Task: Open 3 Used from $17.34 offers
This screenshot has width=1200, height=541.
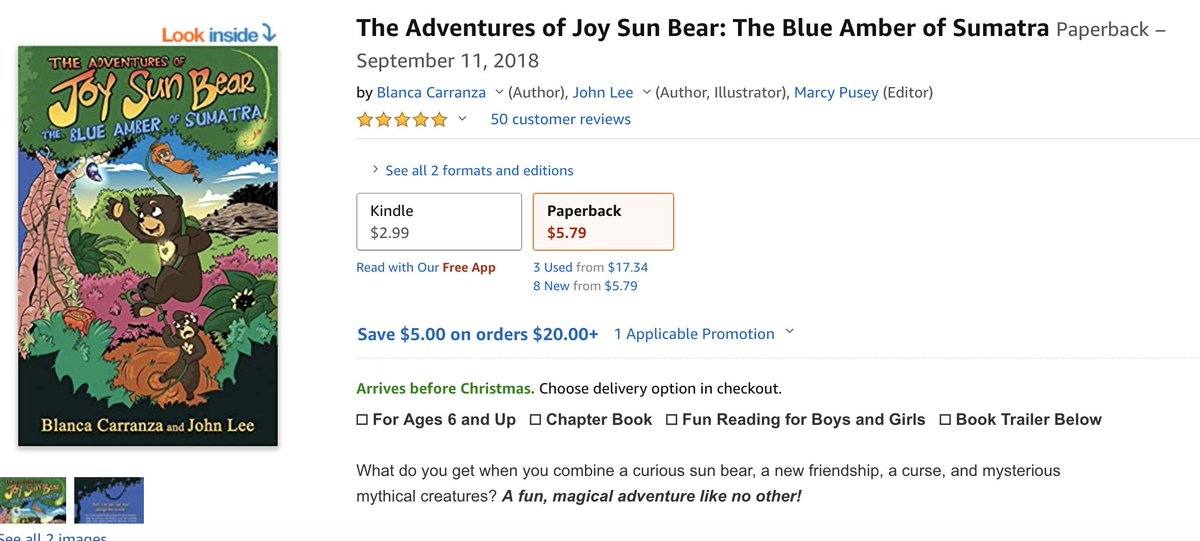Action: 590,267
